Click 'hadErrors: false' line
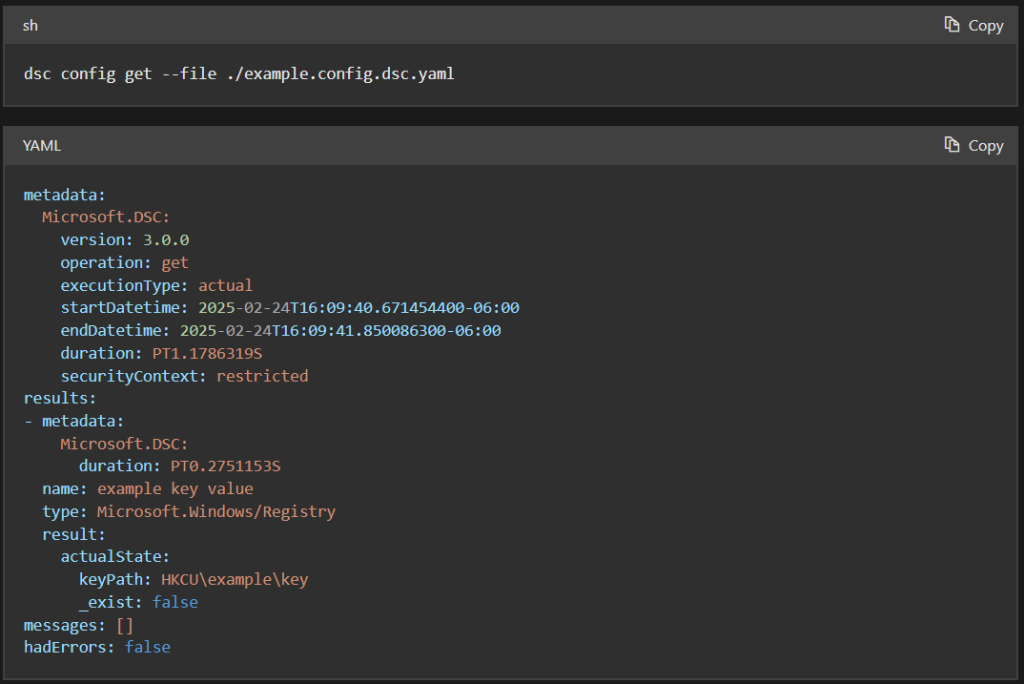 [x=97, y=647]
